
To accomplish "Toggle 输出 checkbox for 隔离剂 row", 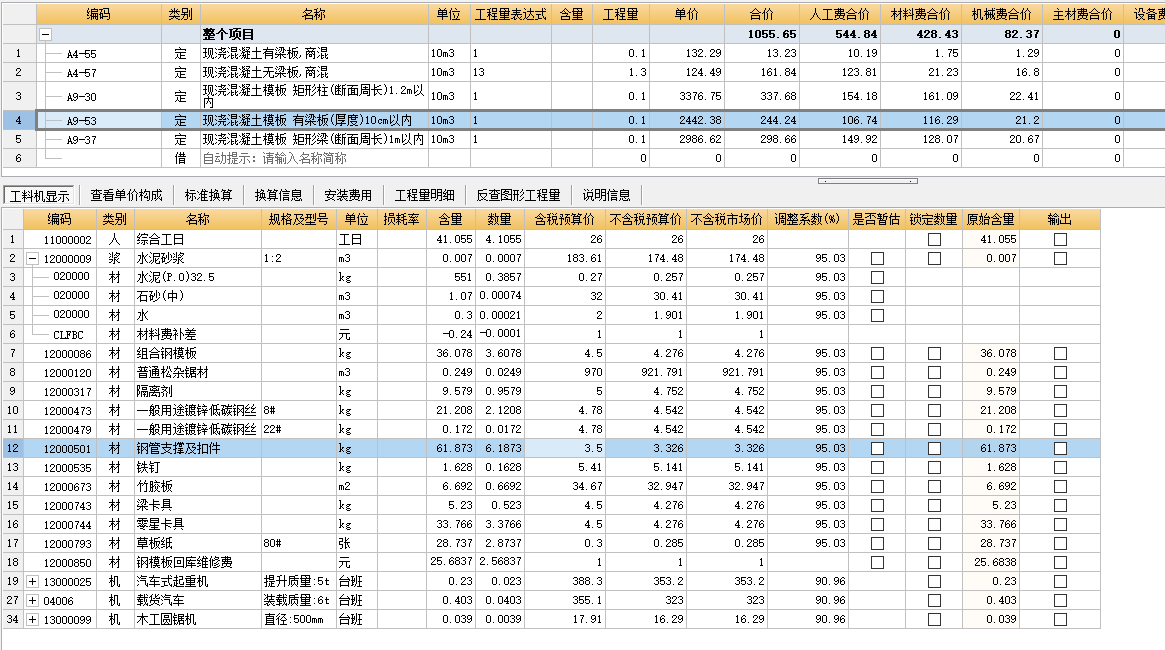I will coord(1060,391).
